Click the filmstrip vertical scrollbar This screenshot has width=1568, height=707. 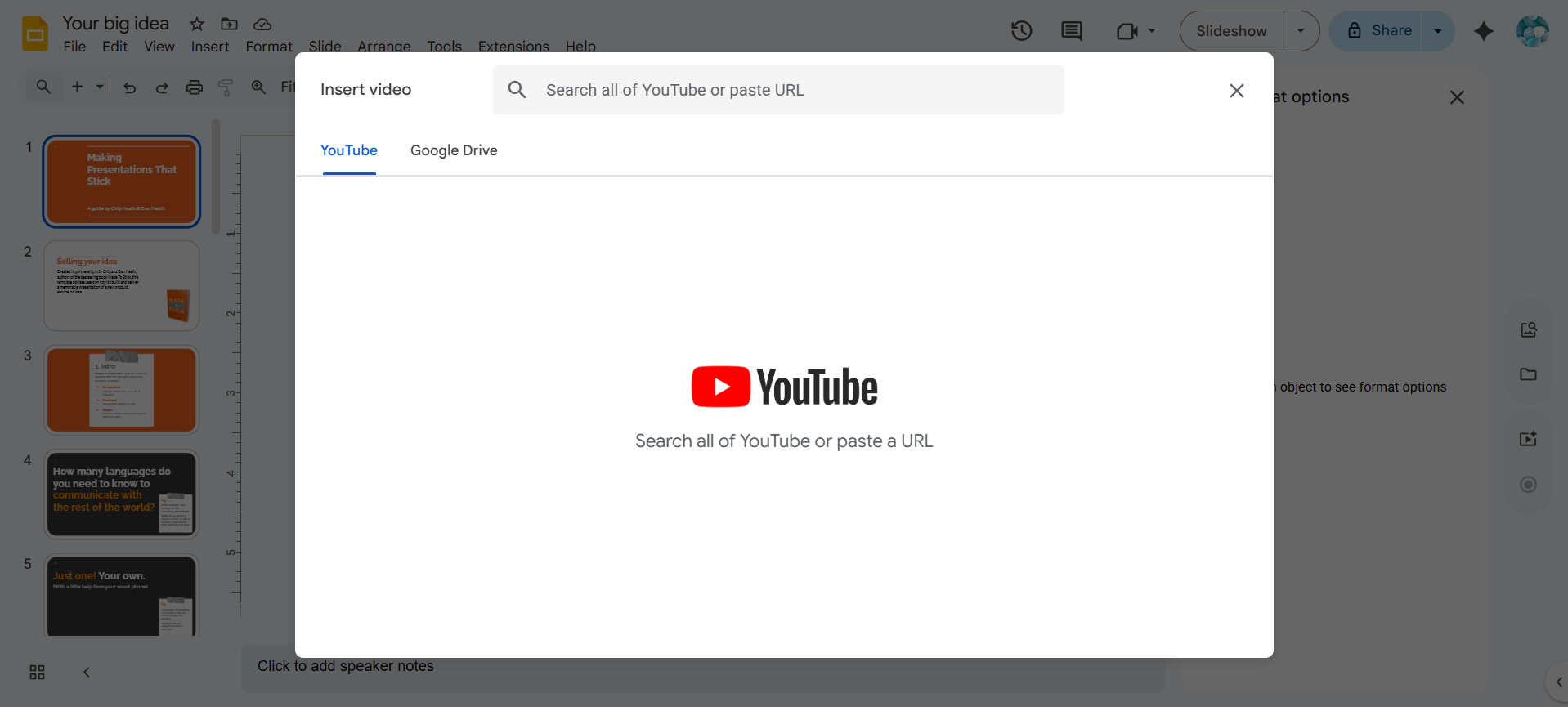pyautogui.click(x=216, y=177)
